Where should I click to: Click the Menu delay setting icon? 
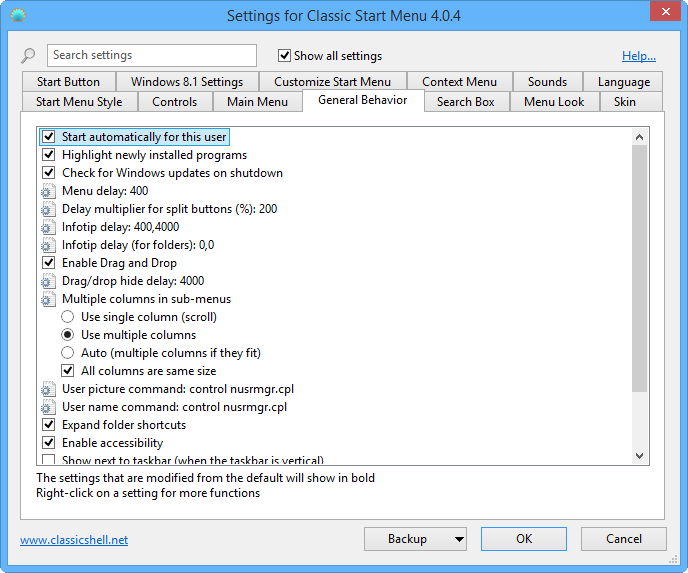click(48, 191)
